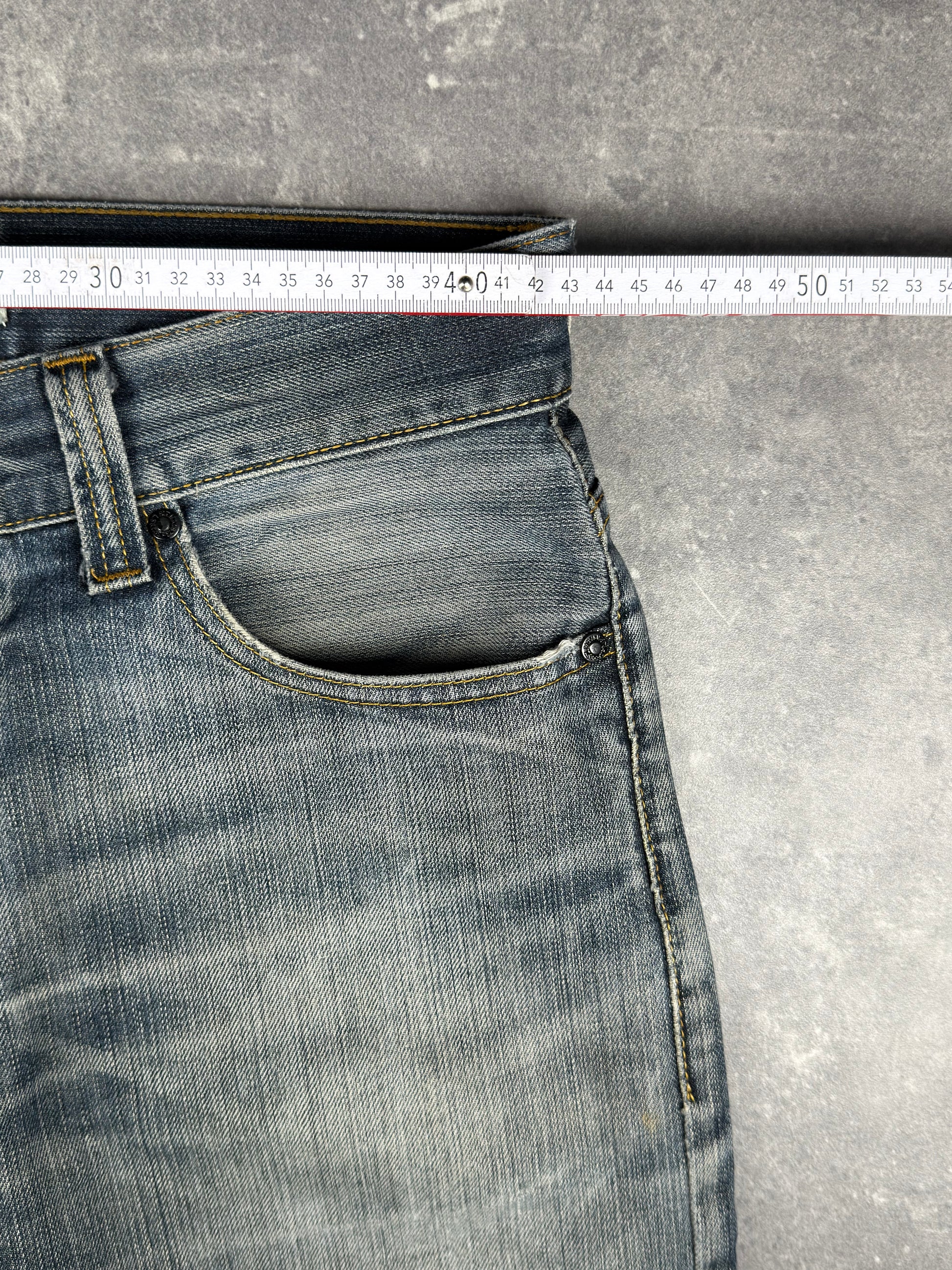The width and height of the screenshot is (952, 1270).
Task: Click the number 30 on the ruler
Action: click(107, 277)
